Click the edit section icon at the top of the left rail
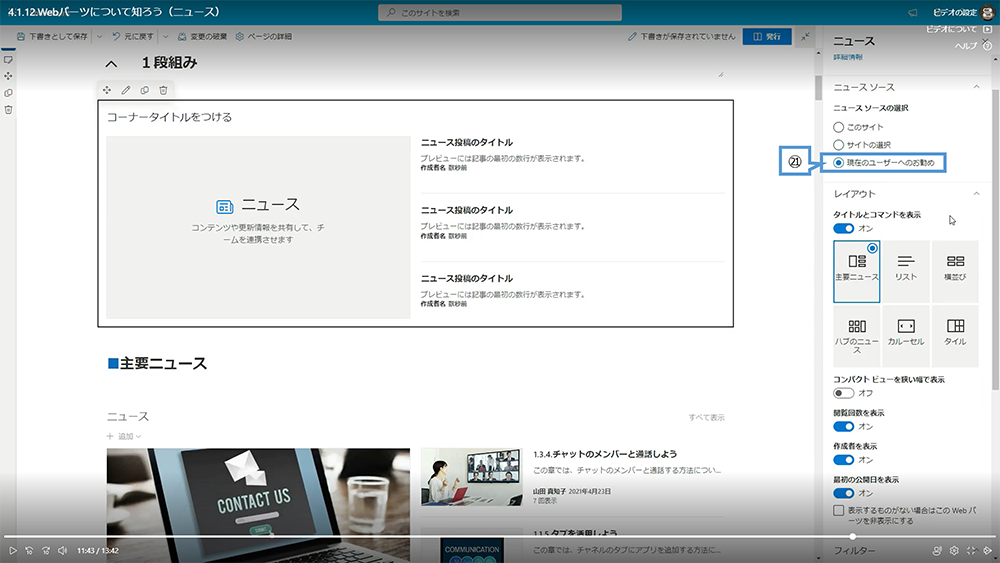This screenshot has height=563, width=1000. click(8, 59)
